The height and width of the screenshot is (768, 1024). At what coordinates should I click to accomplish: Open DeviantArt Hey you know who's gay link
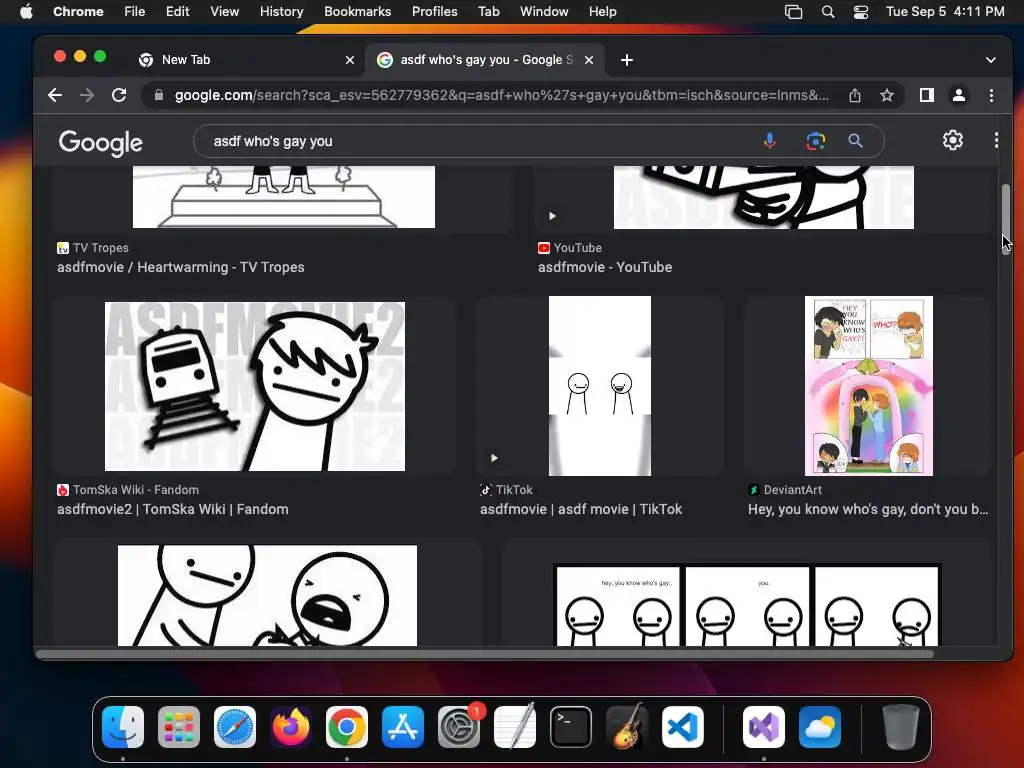868,509
